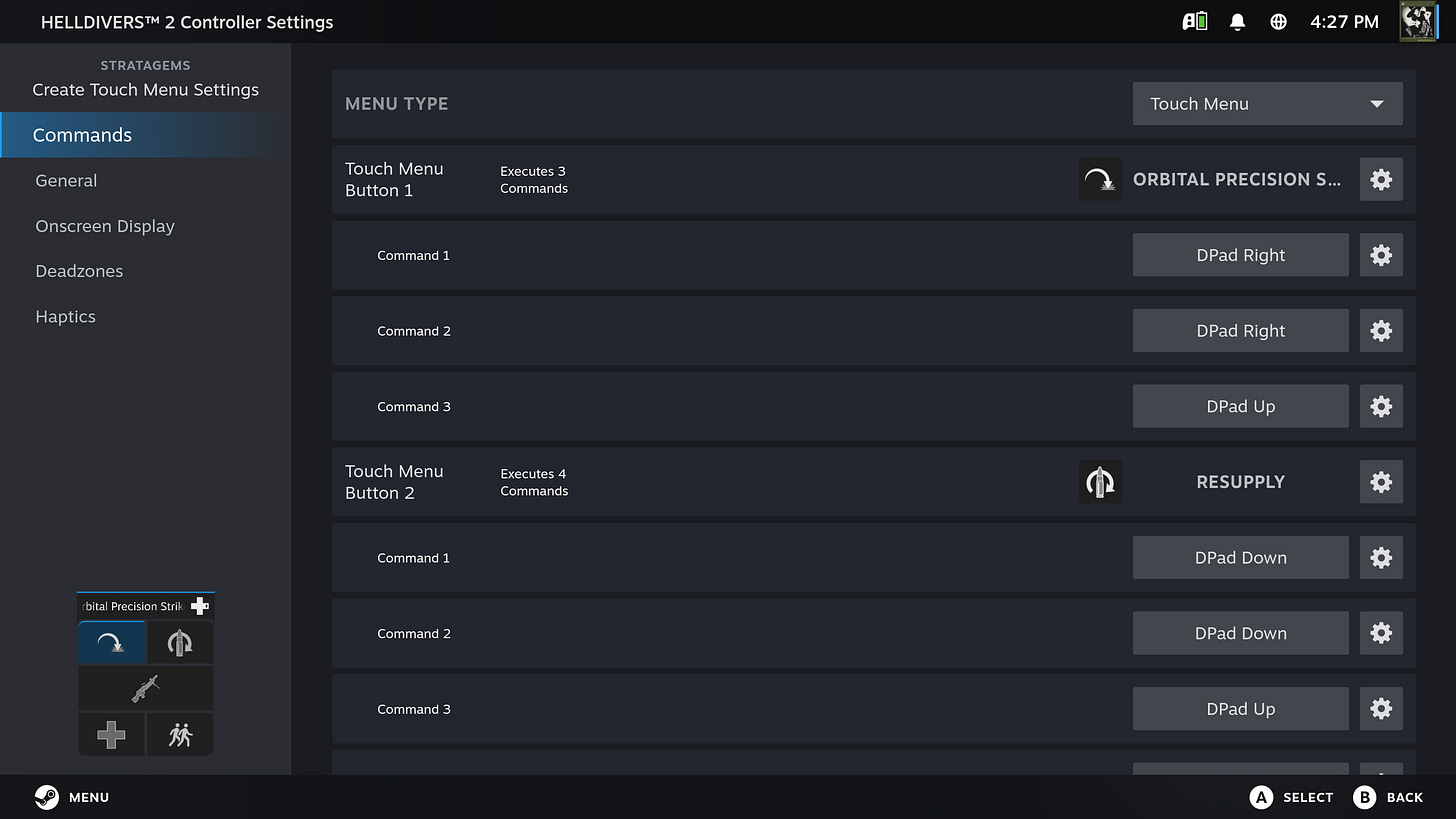
Task: Open gear settings for Button 2 Command 1
Action: [x=1381, y=558]
